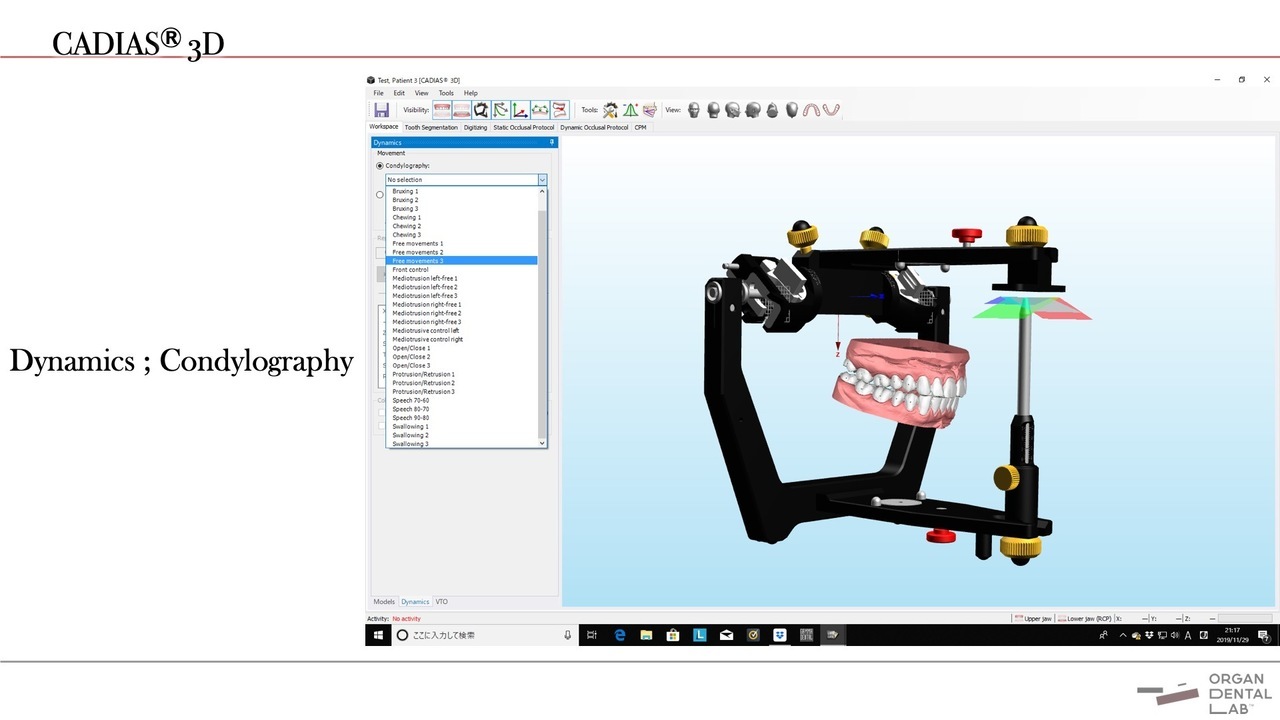1280x720 pixels.
Task: Open Microsoft Edge from the taskbar
Action: pos(620,635)
